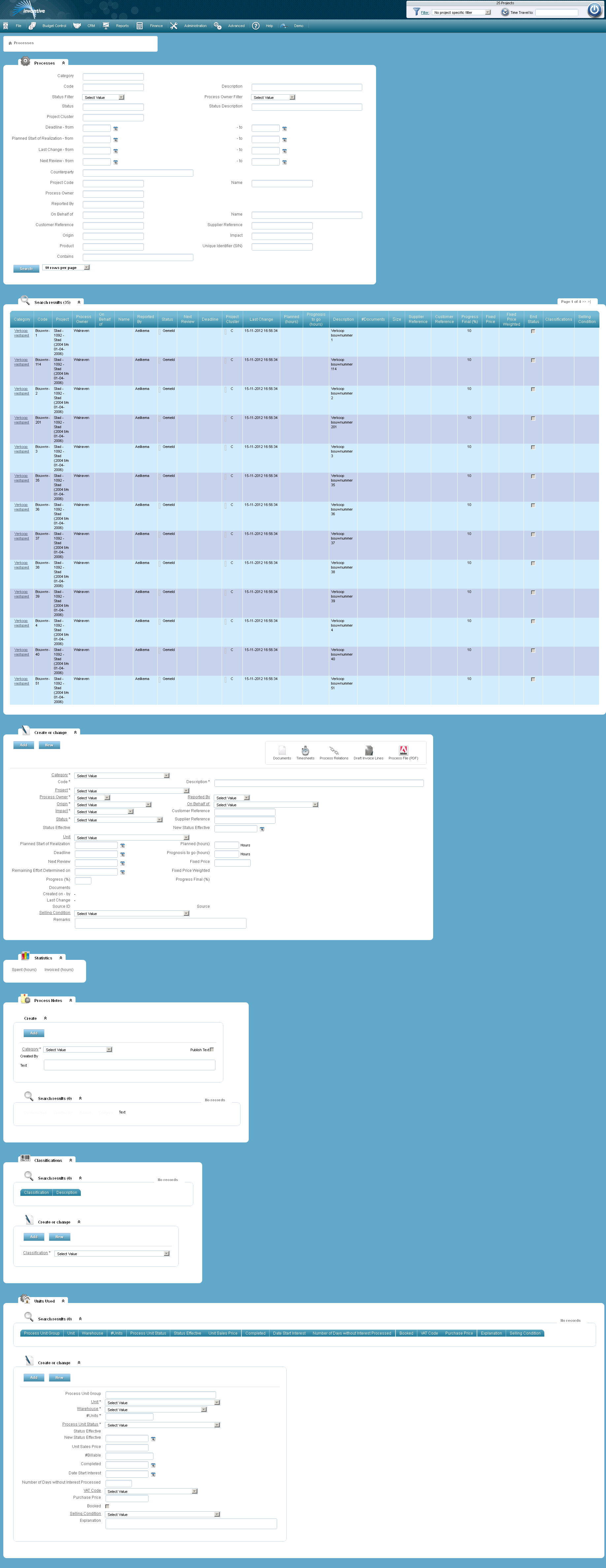Click the home icon beside Processes breadcrumb
This screenshot has width=606, height=1568.
pyautogui.click(x=10, y=43)
